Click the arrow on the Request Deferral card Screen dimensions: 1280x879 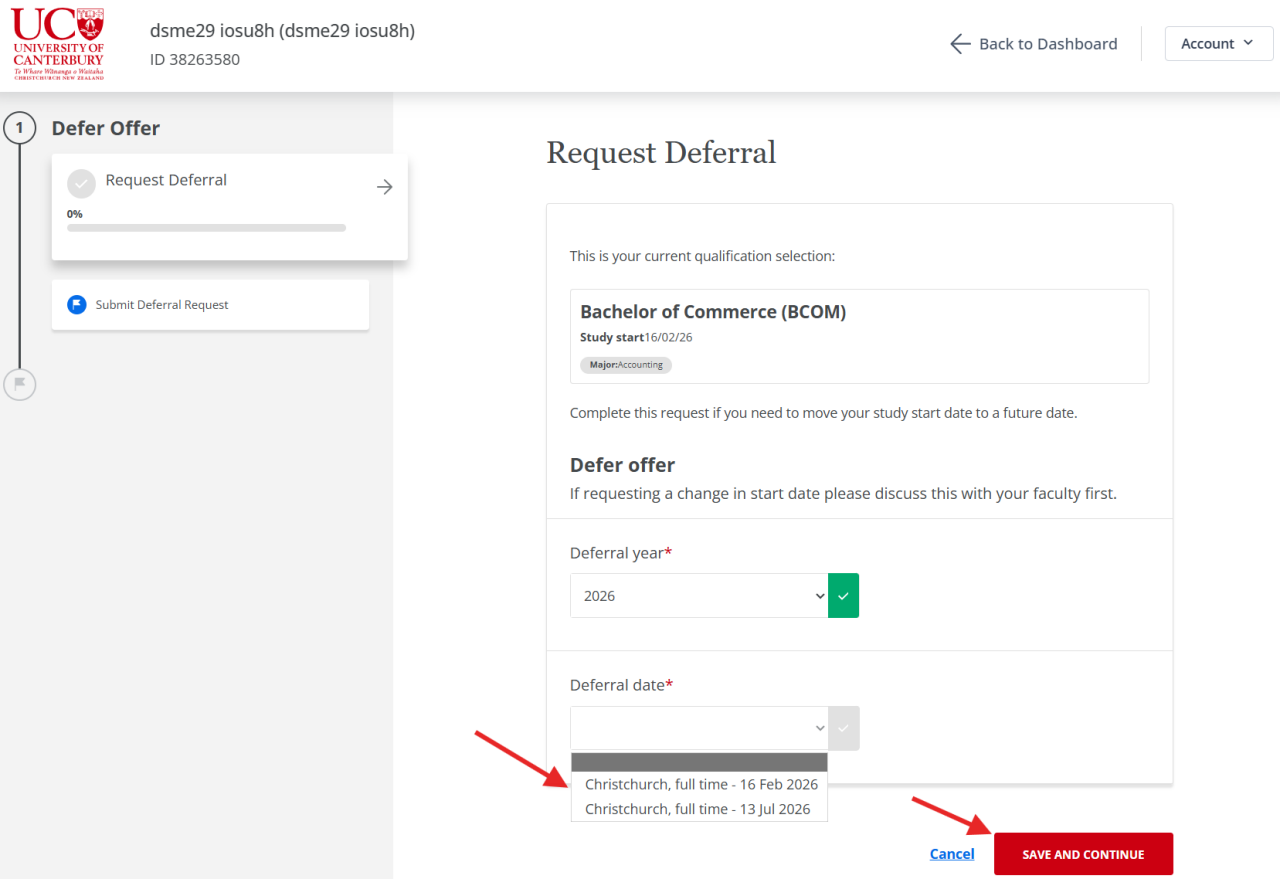pos(384,187)
